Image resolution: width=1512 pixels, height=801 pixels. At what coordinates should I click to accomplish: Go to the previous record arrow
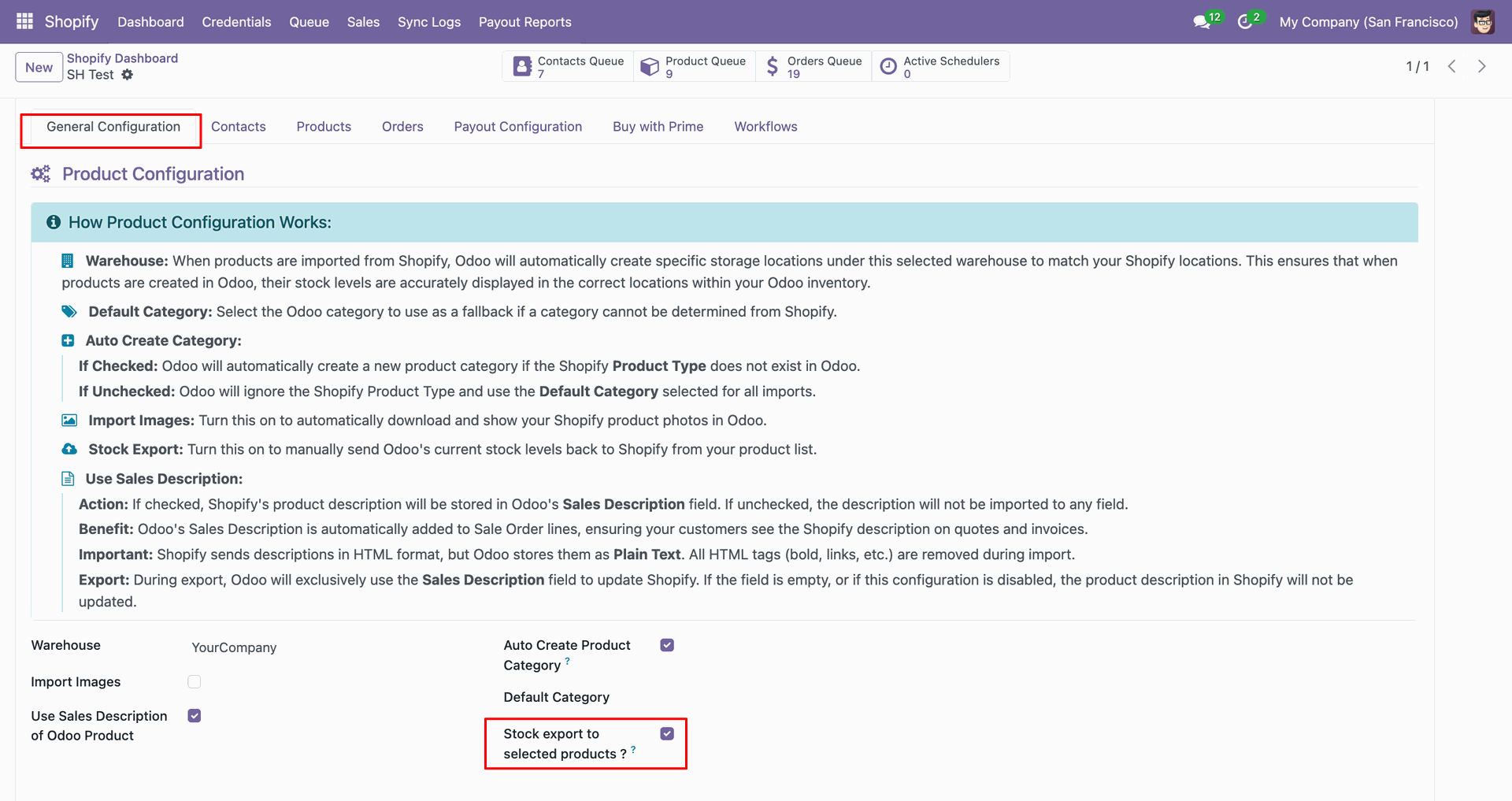tap(1452, 67)
